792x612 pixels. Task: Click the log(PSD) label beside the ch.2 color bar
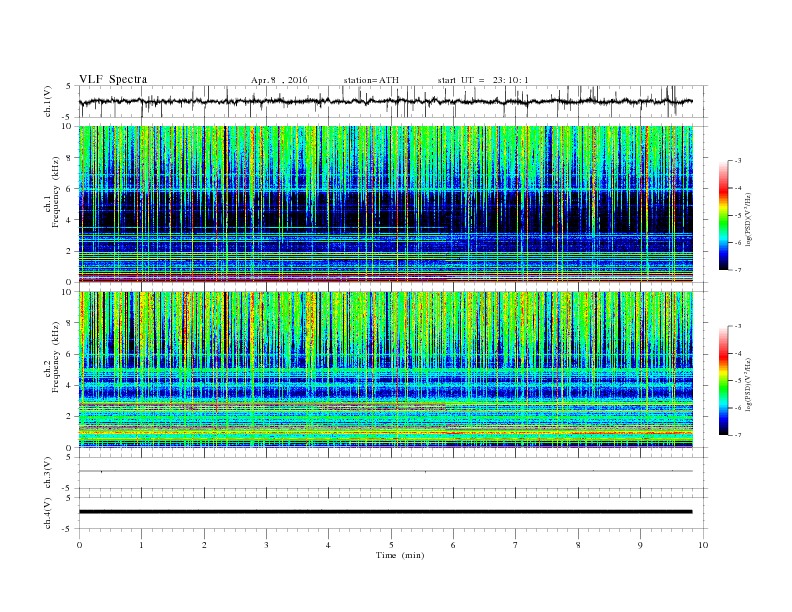pos(749,385)
